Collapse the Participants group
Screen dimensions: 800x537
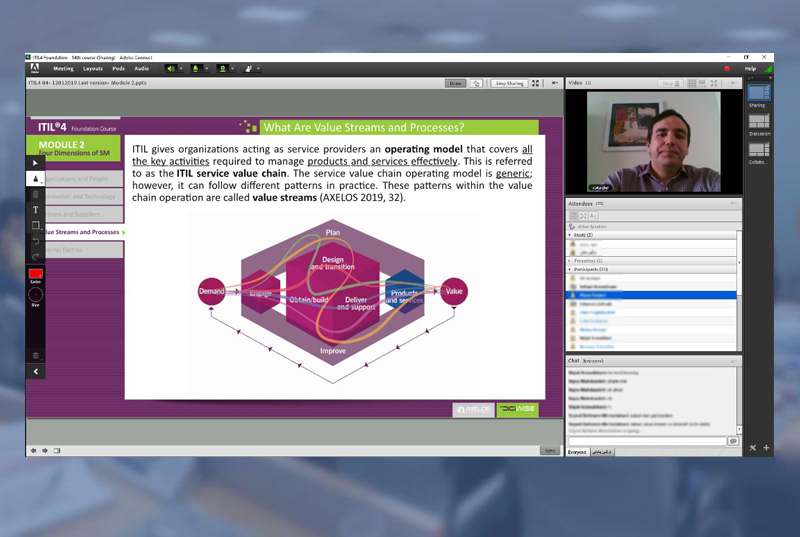tap(570, 269)
